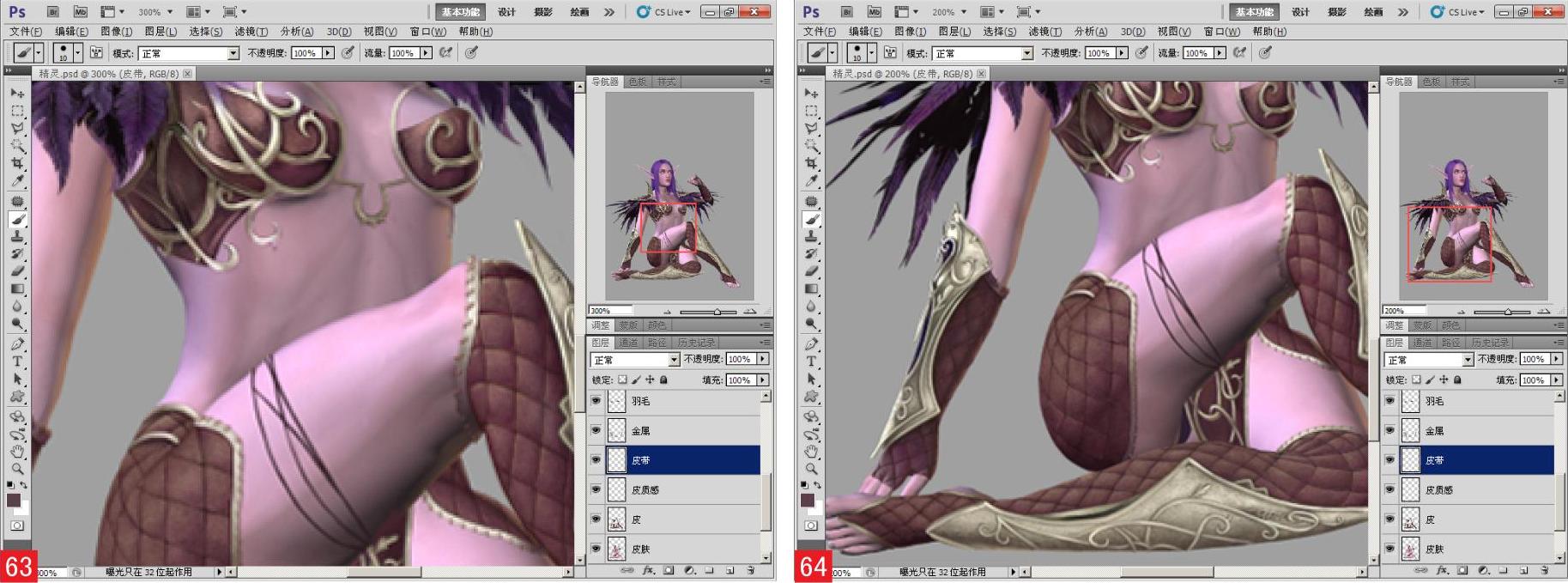Open Mini Bridge in left window

pyautogui.click(x=81, y=12)
